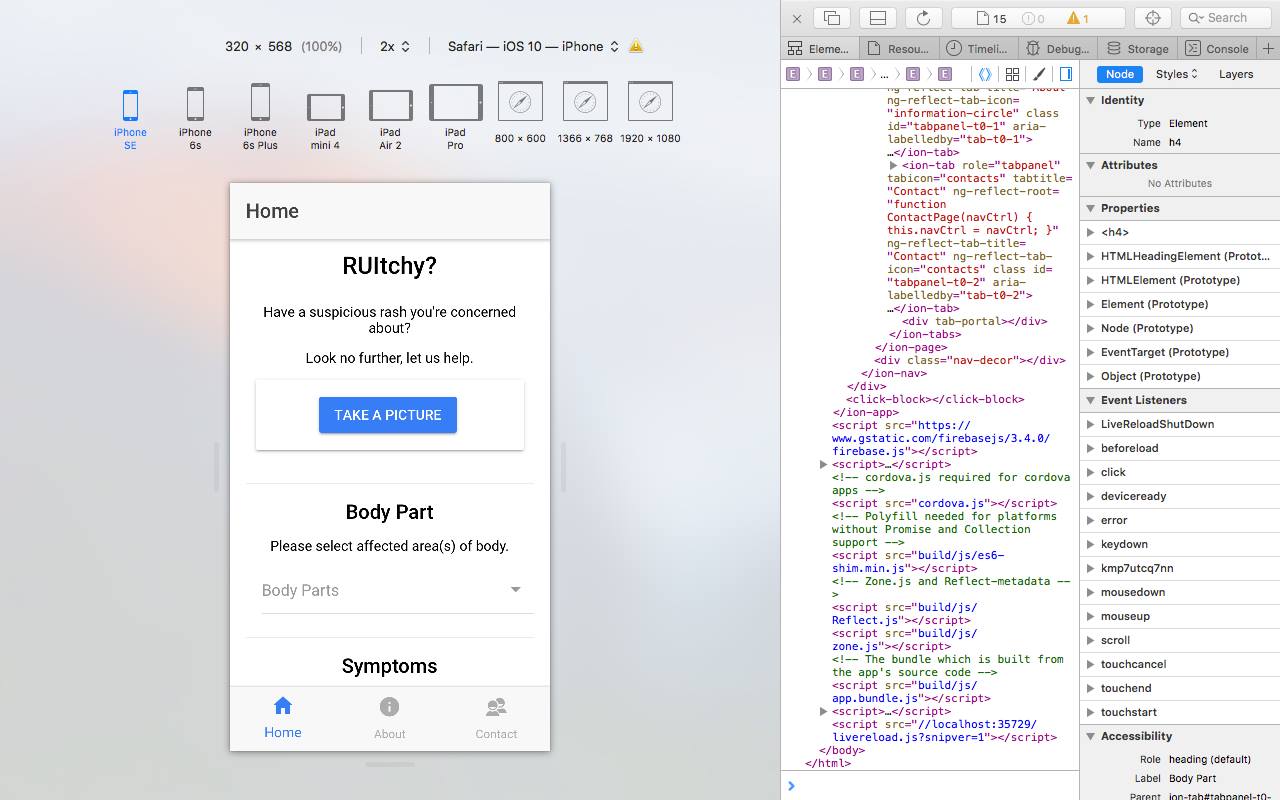
Task: Switch to the Elements tab
Action: 819,48
